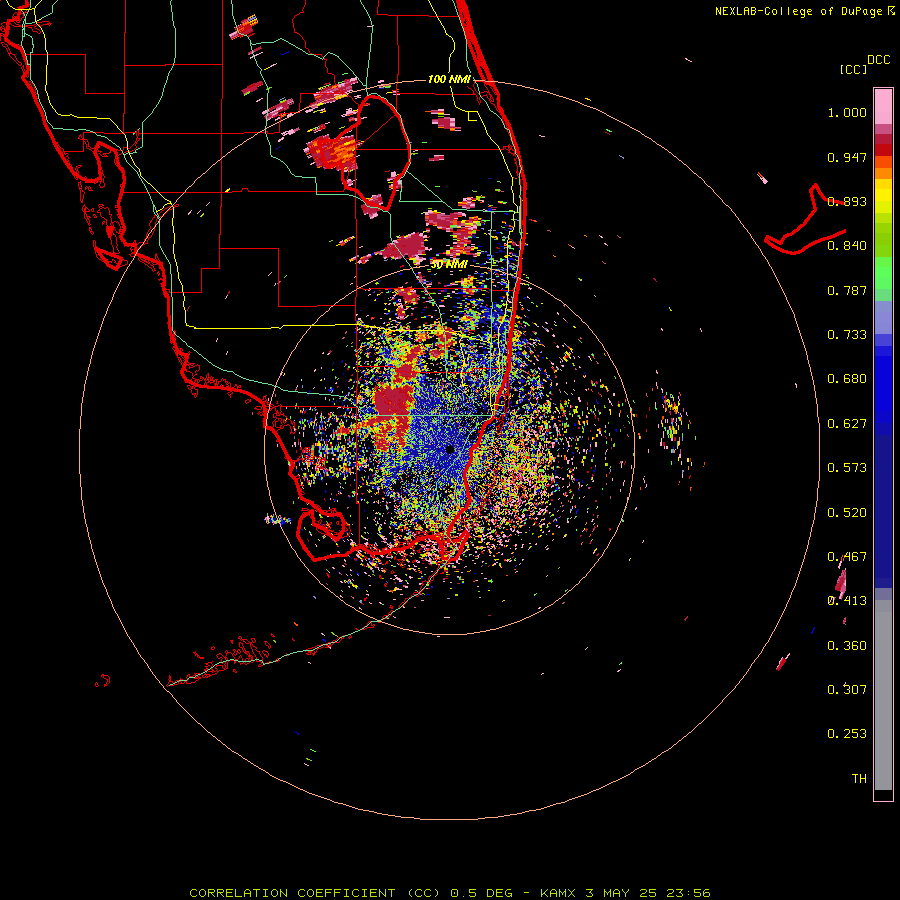Select the 0.627 scale value

pyautogui.click(x=847, y=424)
